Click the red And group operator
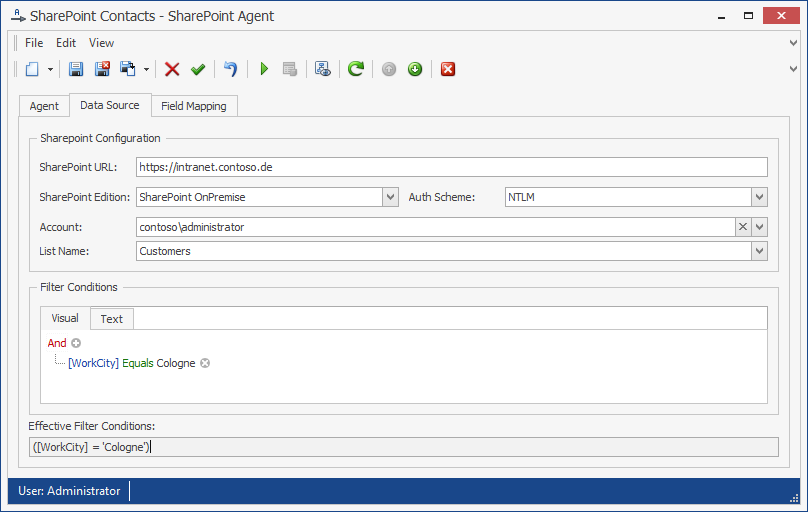The height and width of the screenshot is (512, 808). click(x=57, y=343)
